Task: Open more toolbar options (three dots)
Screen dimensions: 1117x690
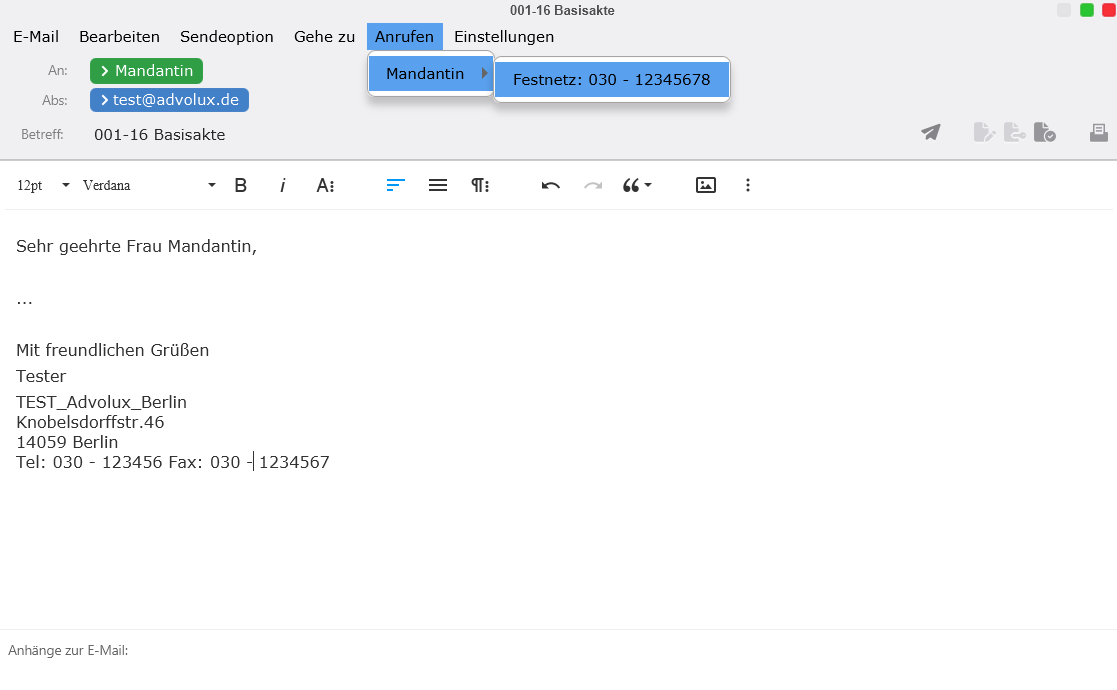Action: (x=748, y=185)
